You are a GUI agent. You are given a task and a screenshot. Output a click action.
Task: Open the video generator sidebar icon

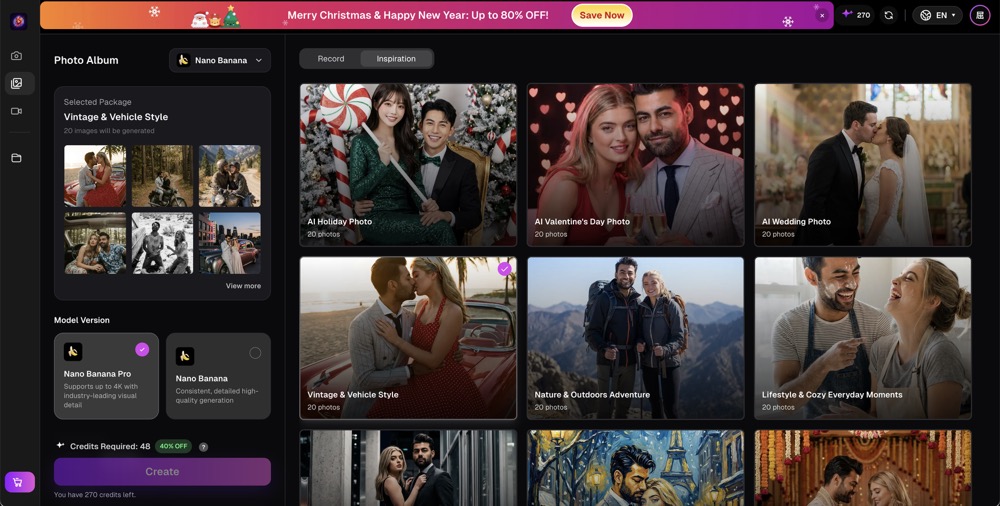click(x=17, y=111)
